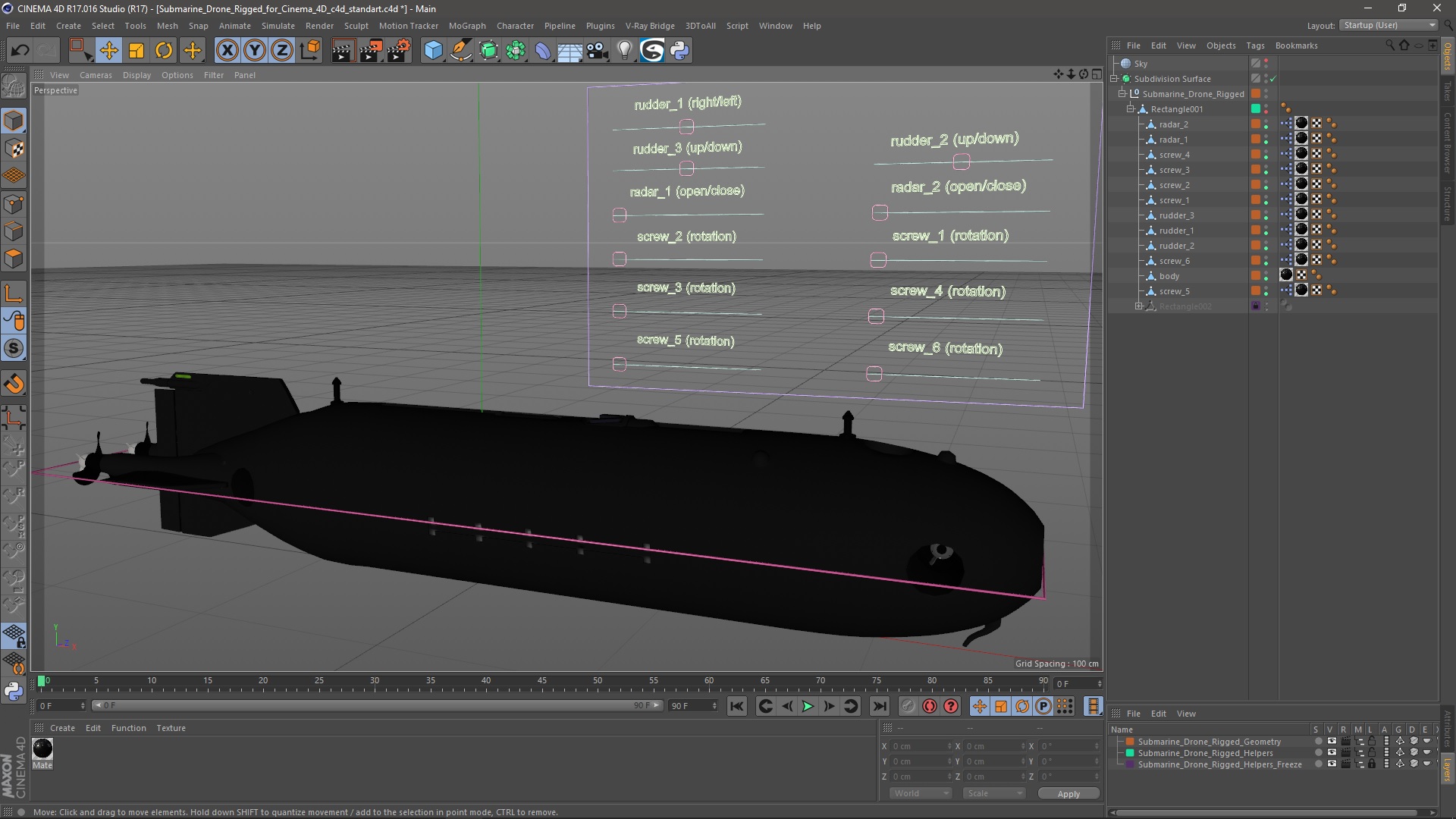Screen dimensions: 1456x819
Task: Toggle visibility dots for radar_2 object
Action: [x=1266, y=124]
